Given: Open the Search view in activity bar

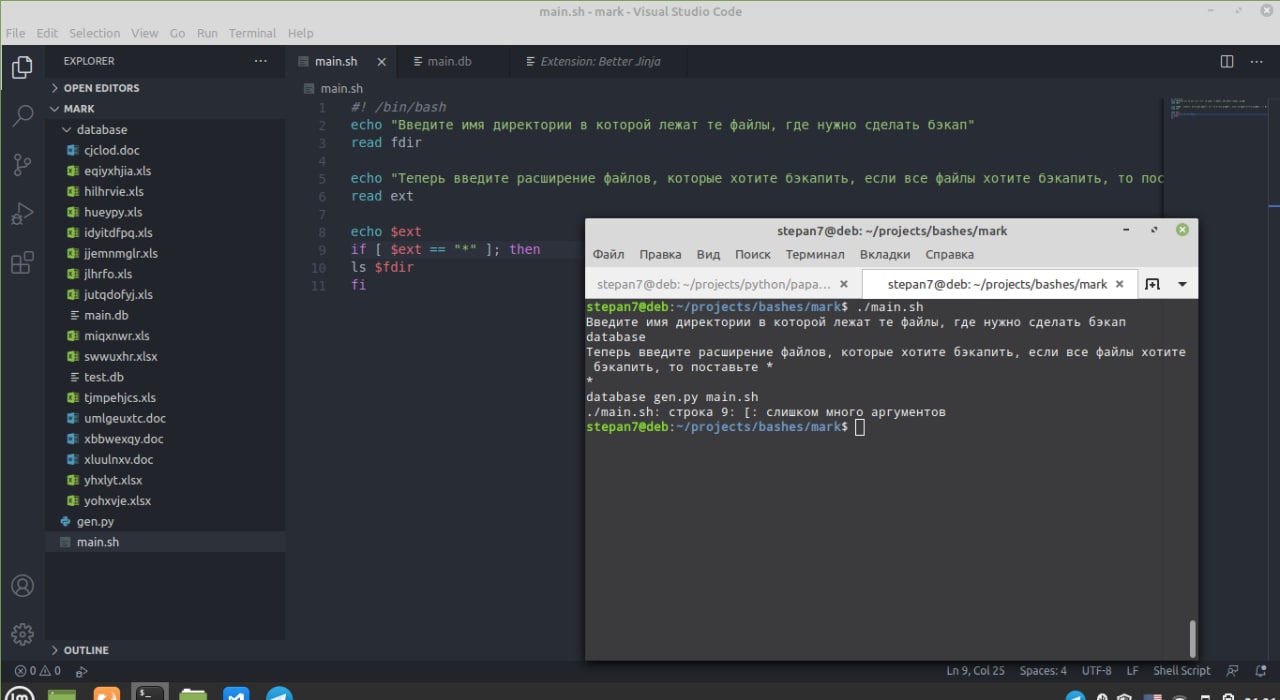Looking at the screenshot, I should tap(22, 116).
